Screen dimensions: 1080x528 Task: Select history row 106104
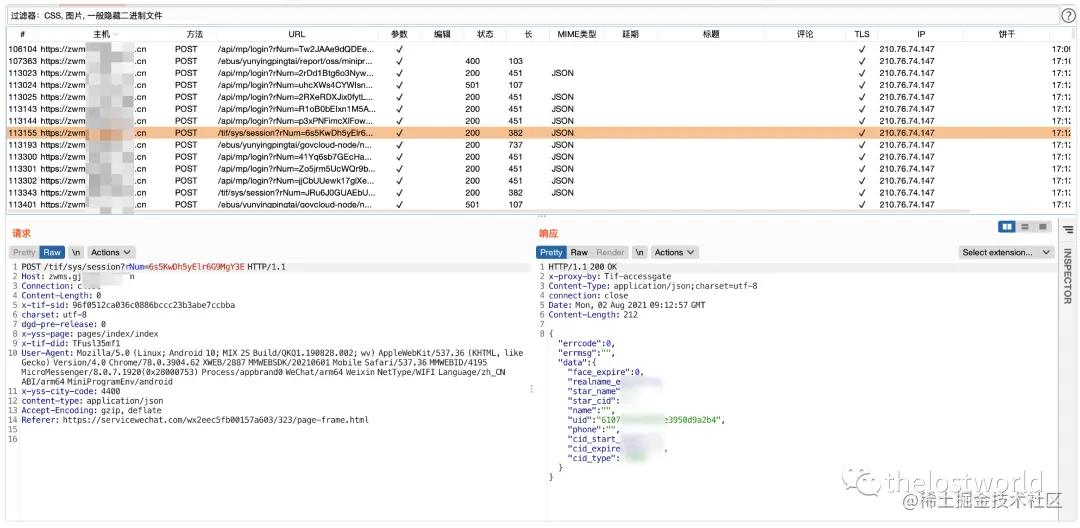(x=539, y=50)
